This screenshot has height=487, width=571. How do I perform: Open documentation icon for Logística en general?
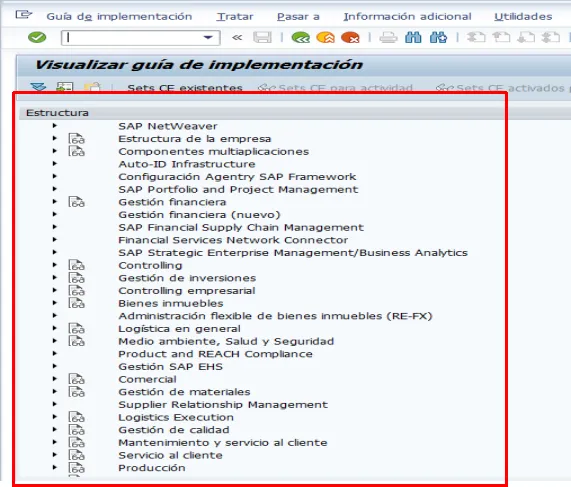pos(76,329)
